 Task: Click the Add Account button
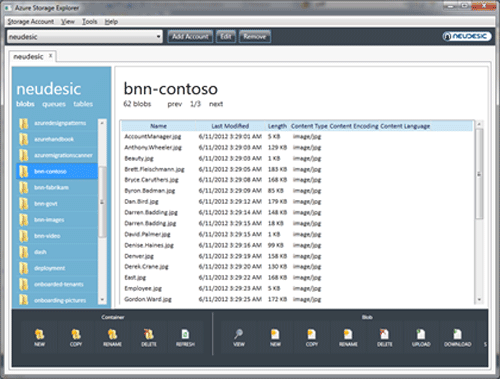tap(190, 36)
